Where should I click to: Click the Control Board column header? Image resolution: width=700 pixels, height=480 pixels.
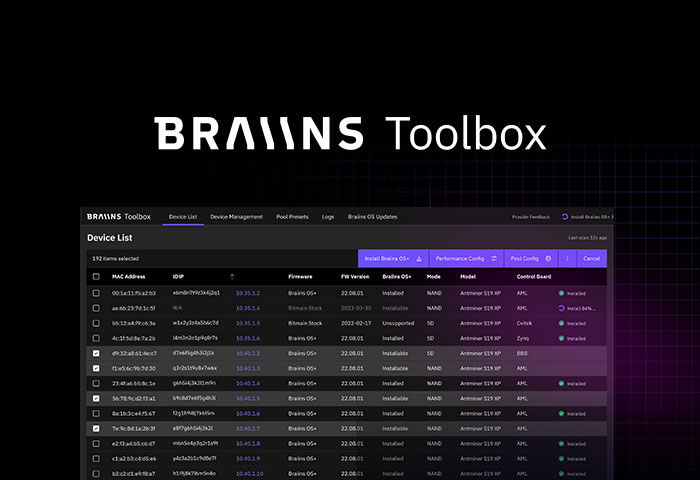click(x=534, y=277)
